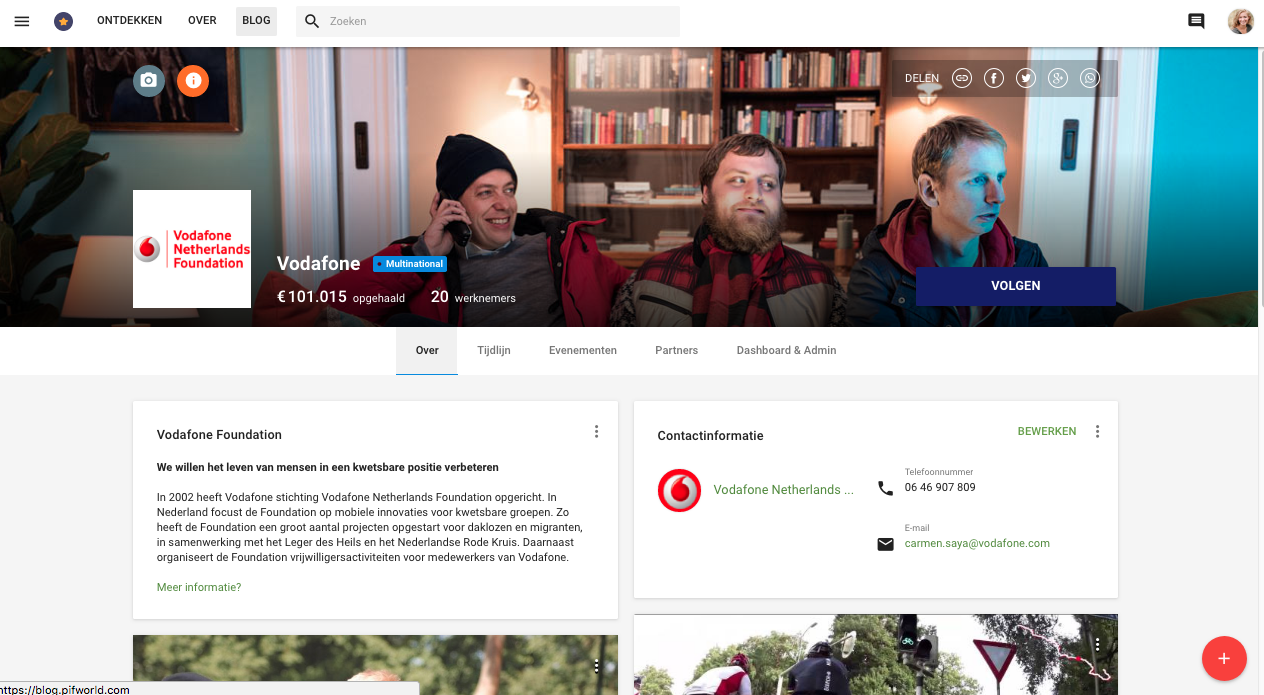Select the Over tab

pos(427,351)
